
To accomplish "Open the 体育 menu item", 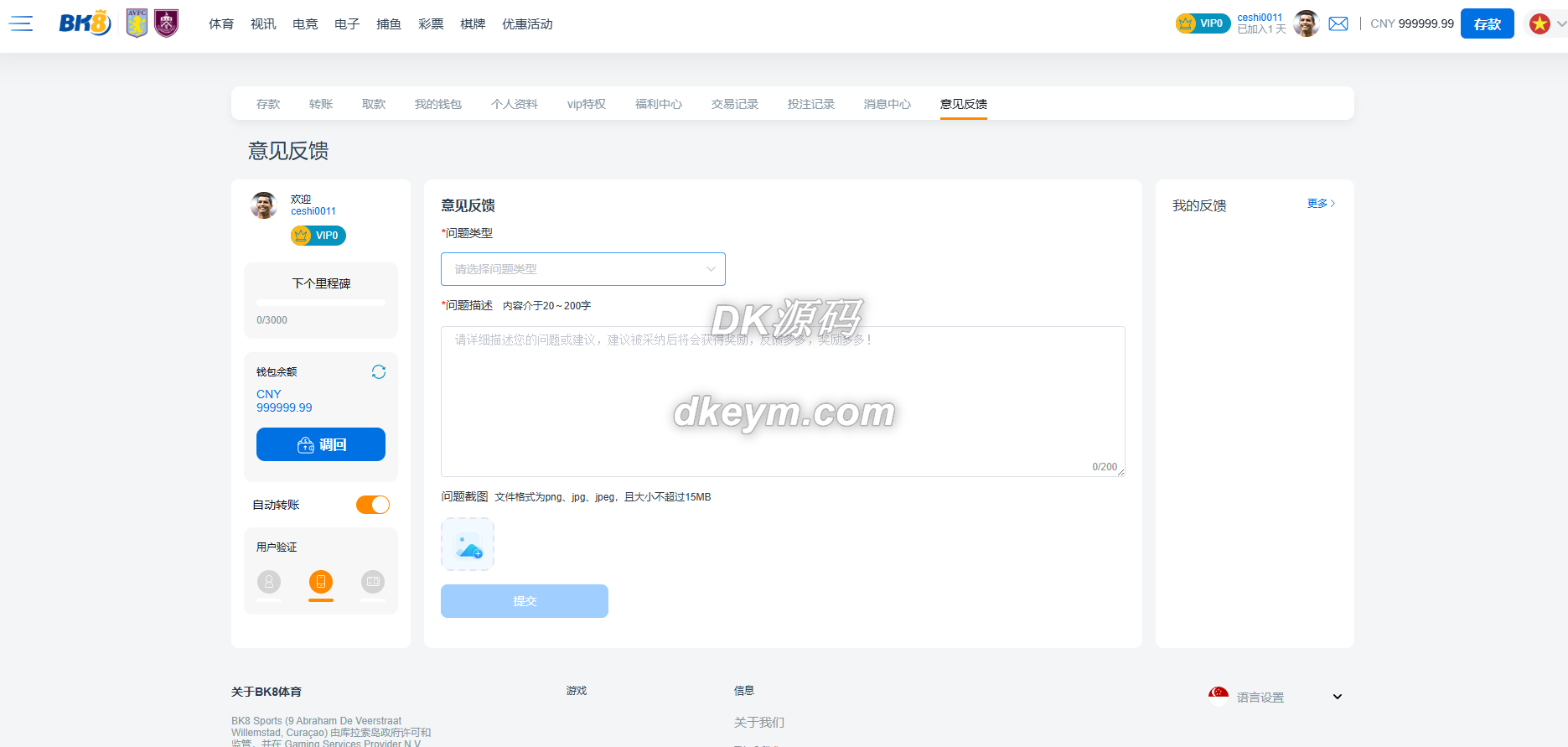I will (221, 24).
